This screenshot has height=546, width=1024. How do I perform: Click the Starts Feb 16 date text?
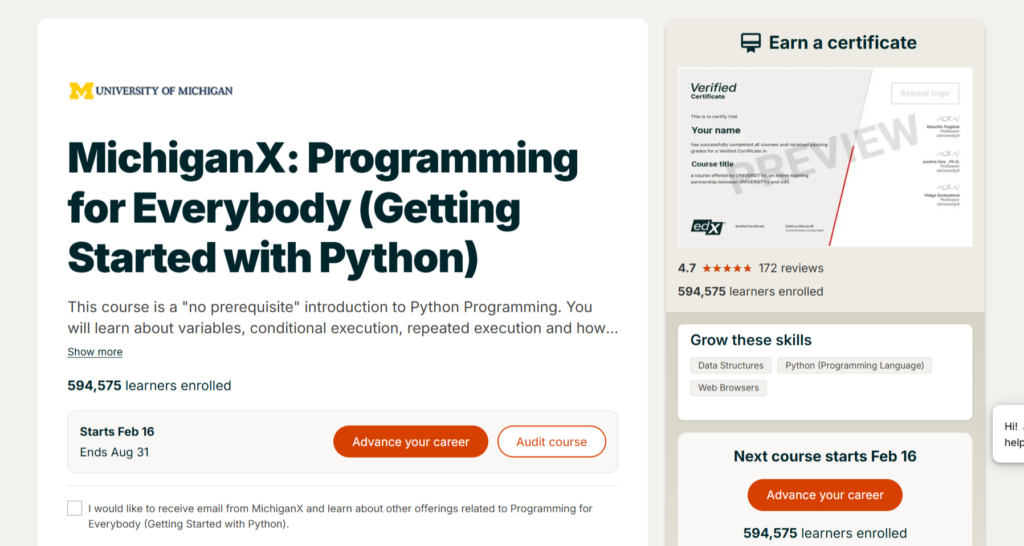click(x=117, y=432)
